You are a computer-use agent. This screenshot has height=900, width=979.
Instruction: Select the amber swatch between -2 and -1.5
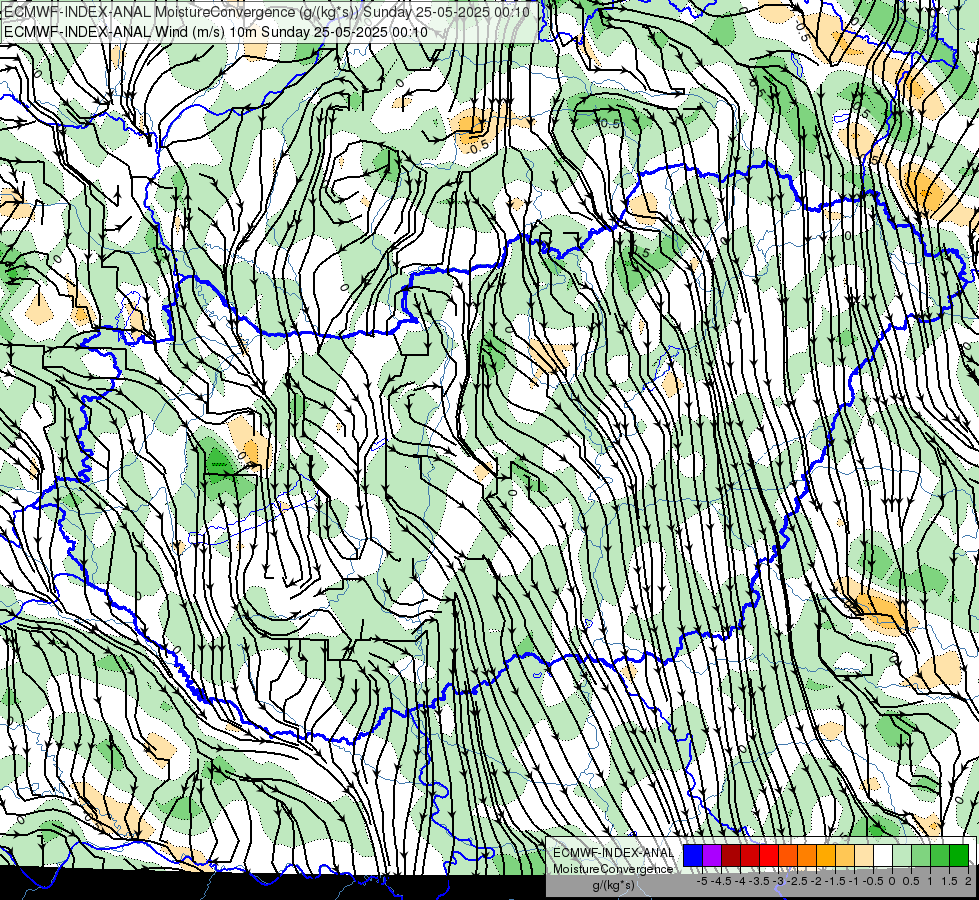826,855
